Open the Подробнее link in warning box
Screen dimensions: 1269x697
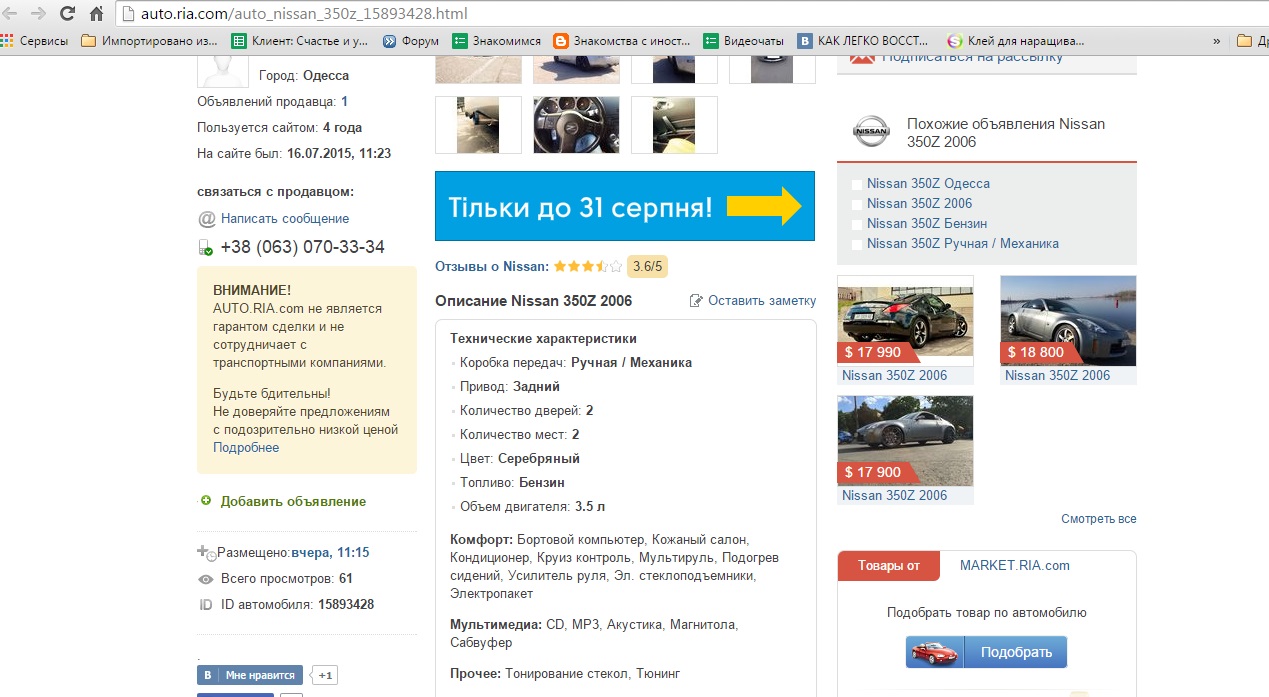coord(246,447)
